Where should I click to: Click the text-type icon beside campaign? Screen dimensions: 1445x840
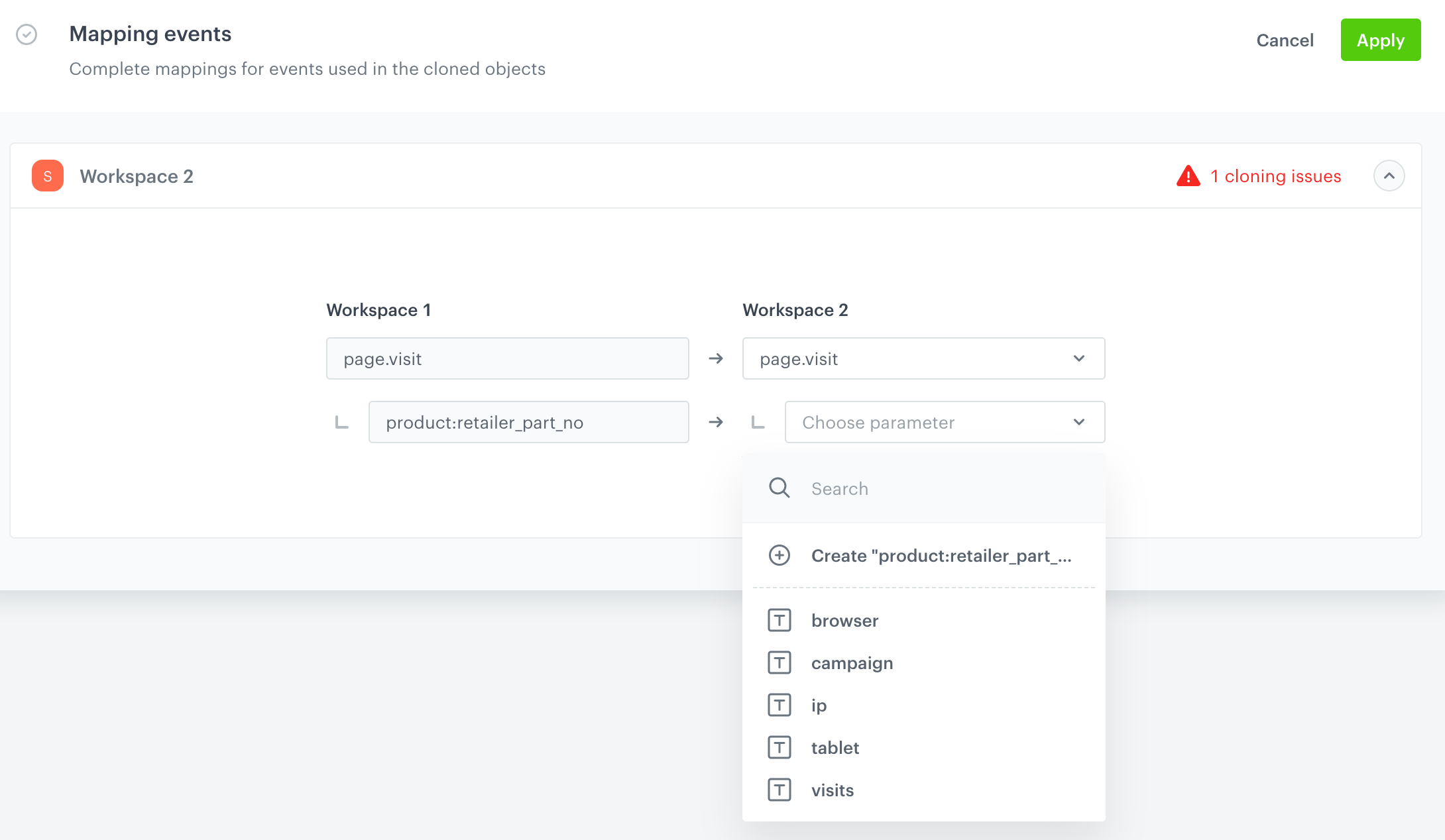[780, 662]
